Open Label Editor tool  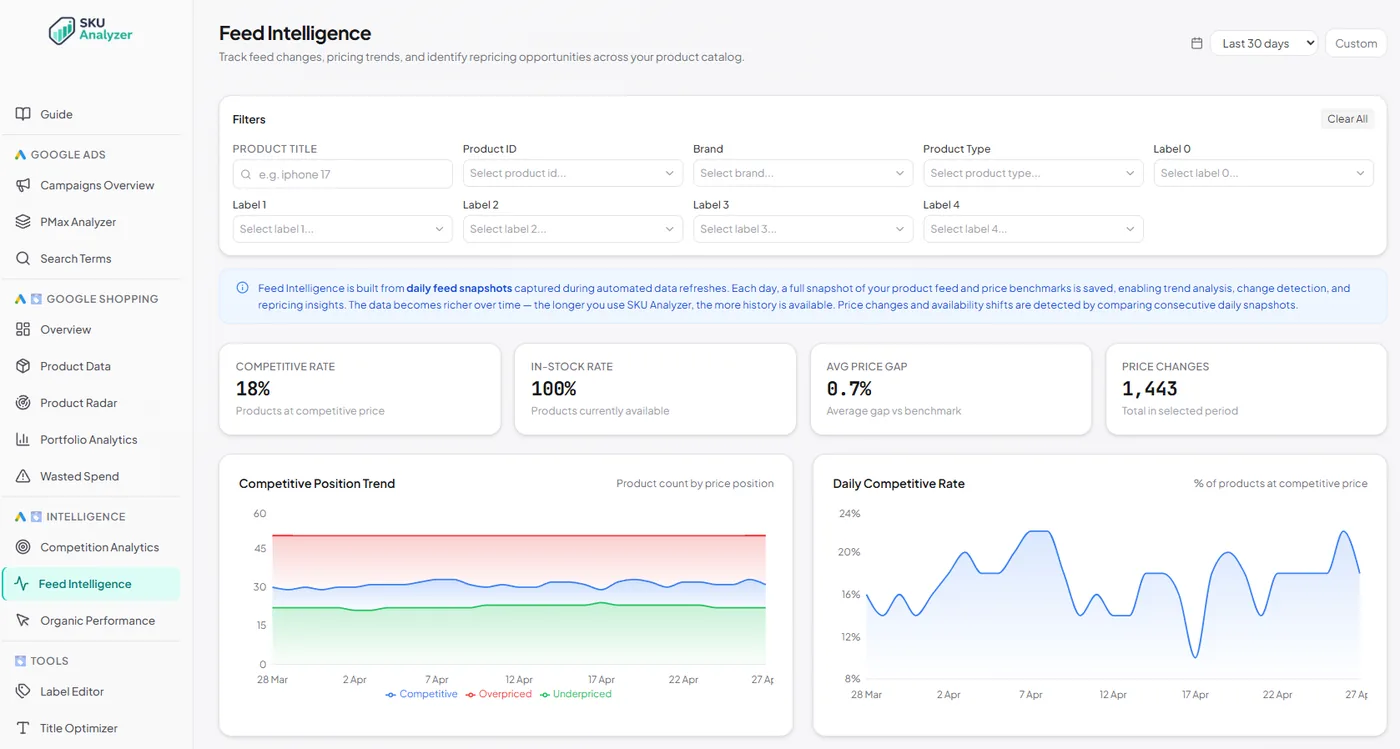coord(92,691)
